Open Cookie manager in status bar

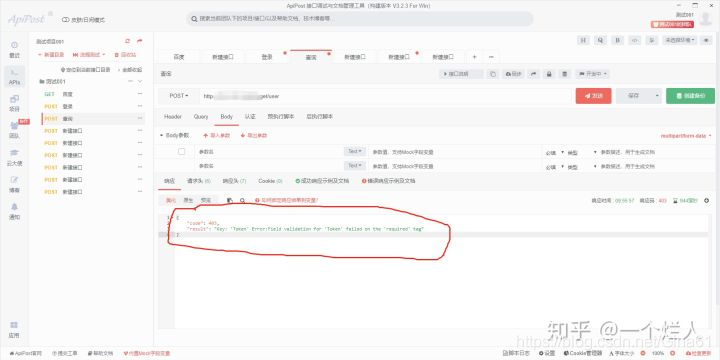click(x=583, y=353)
